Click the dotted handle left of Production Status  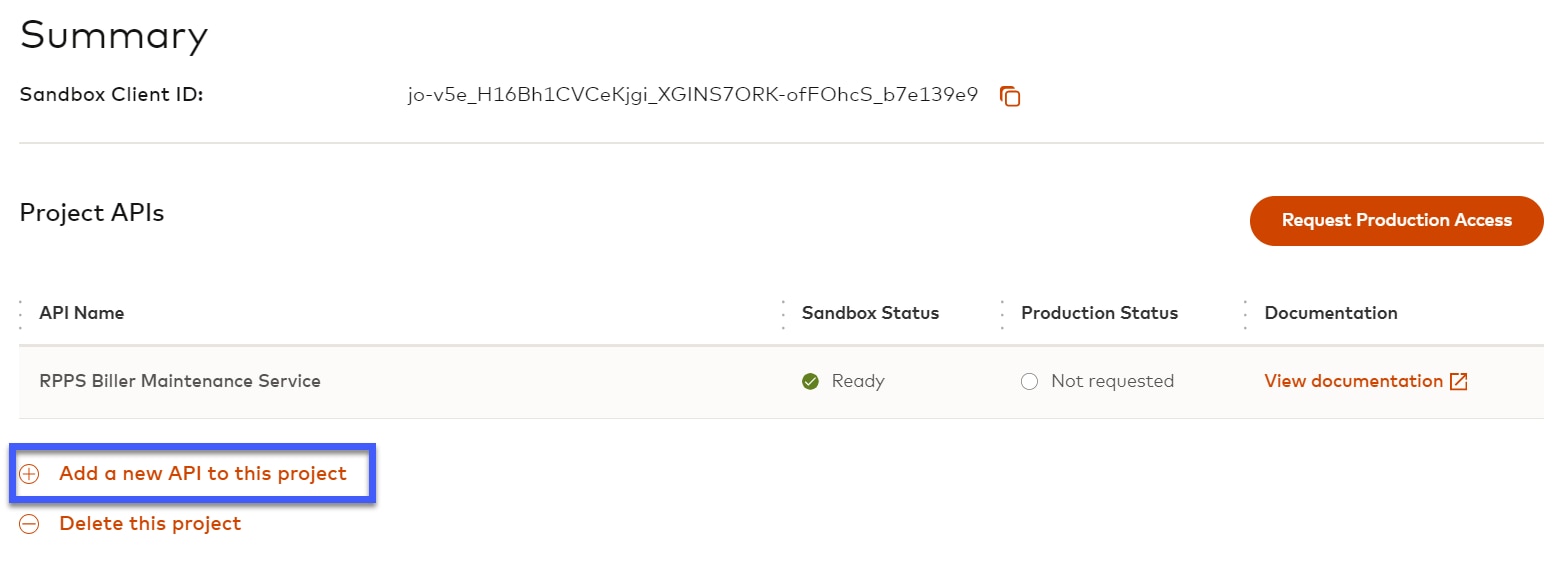click(x=1002, y=313)
